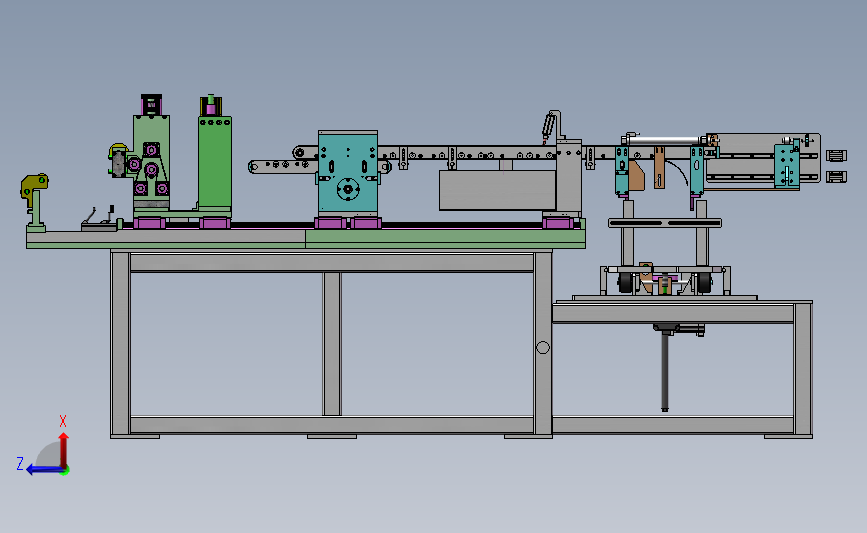This screenshot has width=867, height=533.
Task: Select the dark motor block atop the roller stand
Action: coord(152,104)
